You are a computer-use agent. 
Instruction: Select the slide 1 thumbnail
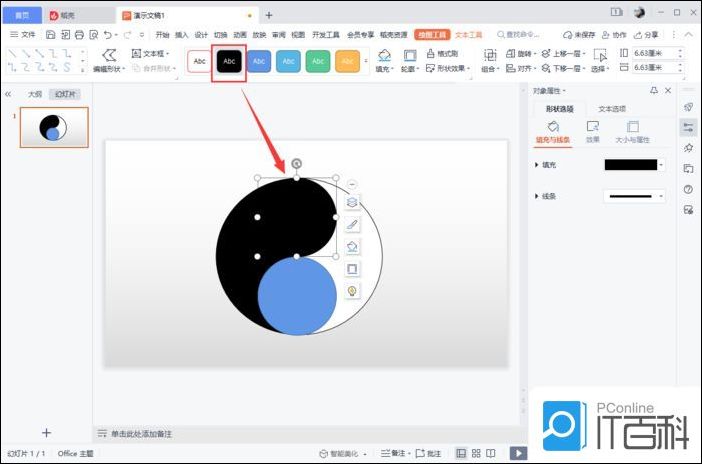click(54, 127)
